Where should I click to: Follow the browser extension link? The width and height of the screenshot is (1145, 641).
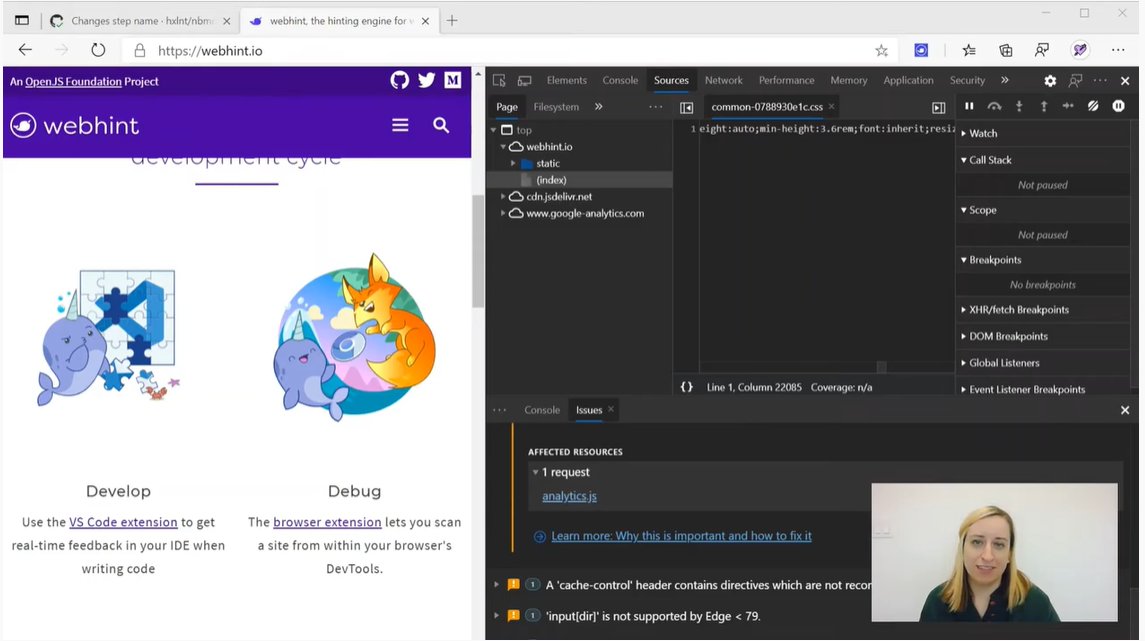tap(327, 522)
